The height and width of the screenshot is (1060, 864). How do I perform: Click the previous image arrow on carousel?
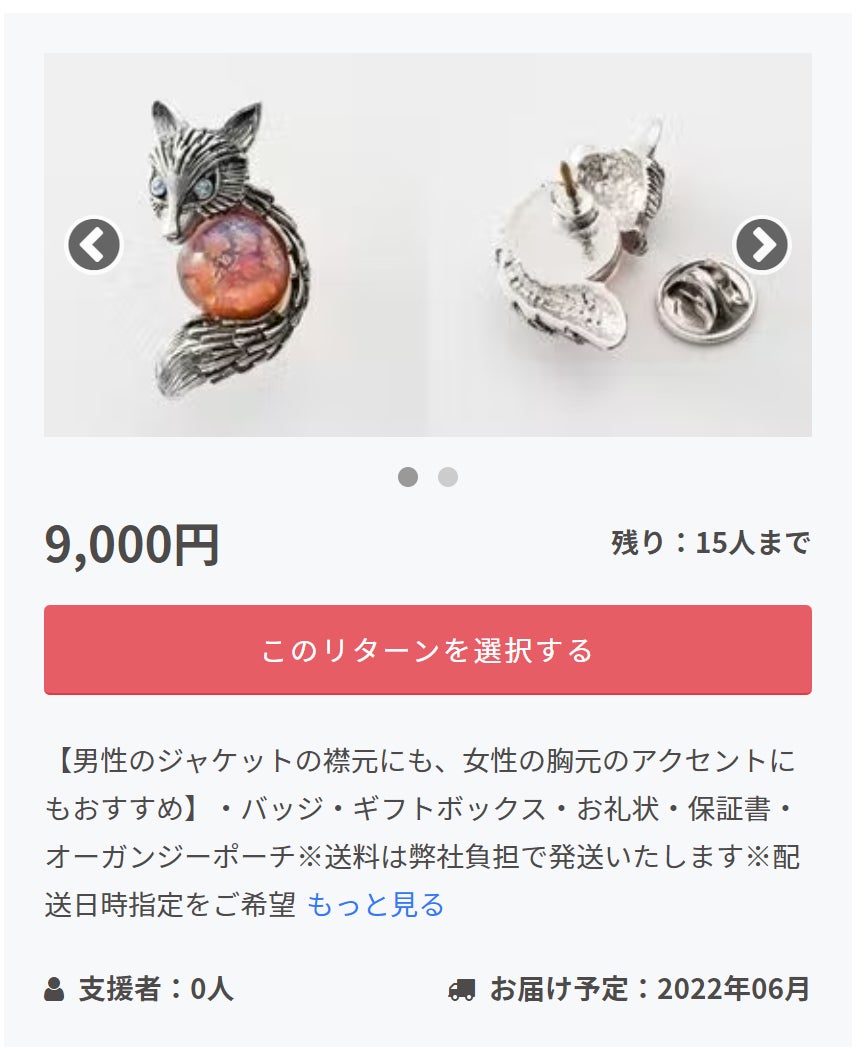(94, 245)
